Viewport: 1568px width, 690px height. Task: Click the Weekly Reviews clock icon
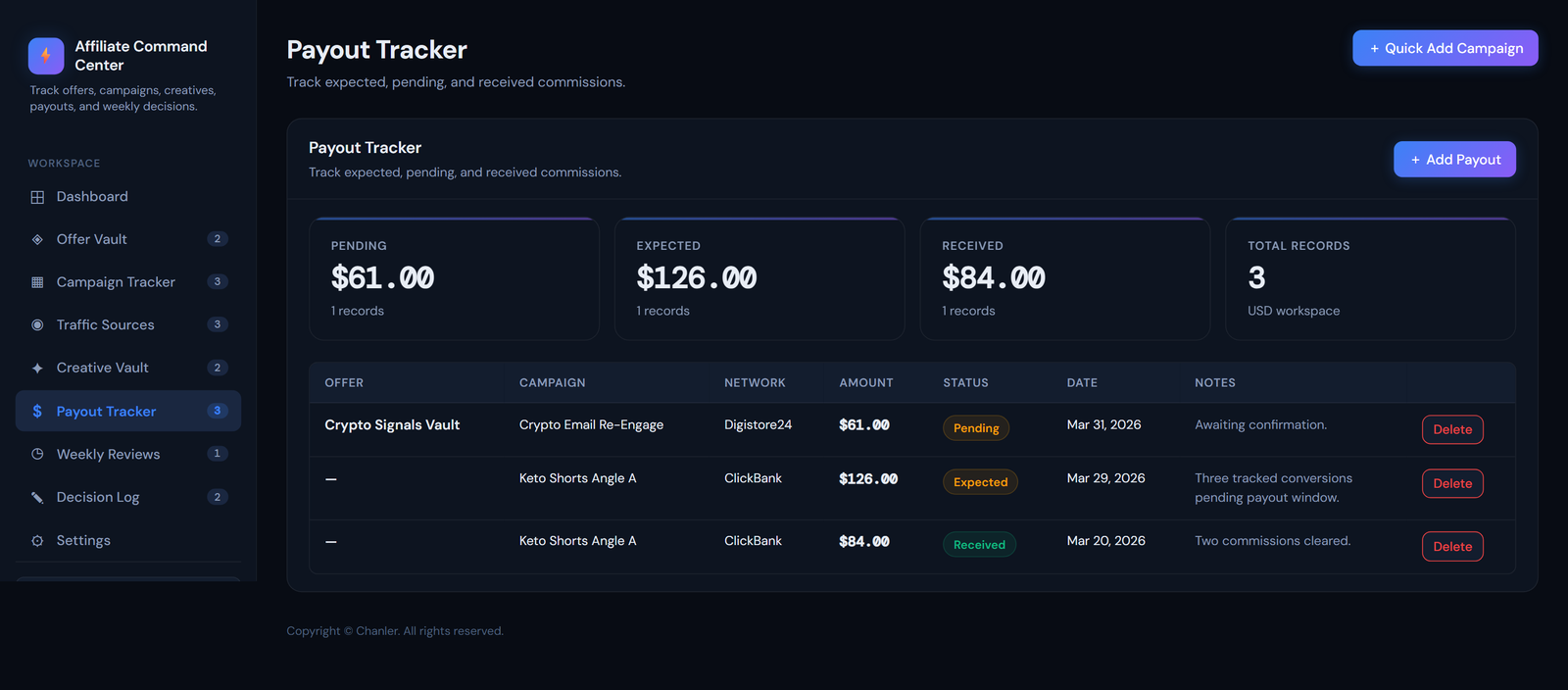point(37,454)
